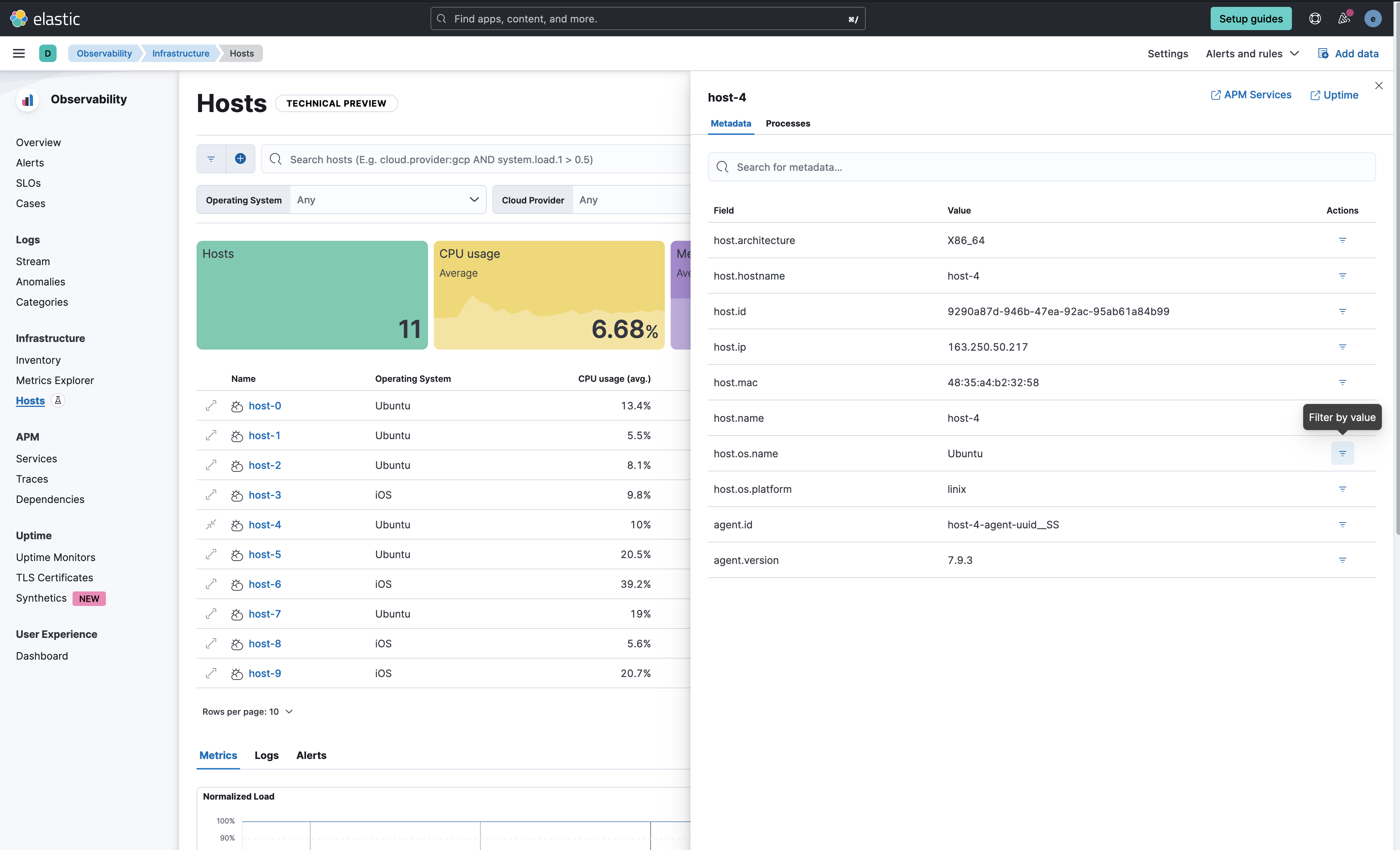Open Metrics Explorer in sidebar
The image size is (1400, 850).
pyautogui.click(x=54, y=381)
